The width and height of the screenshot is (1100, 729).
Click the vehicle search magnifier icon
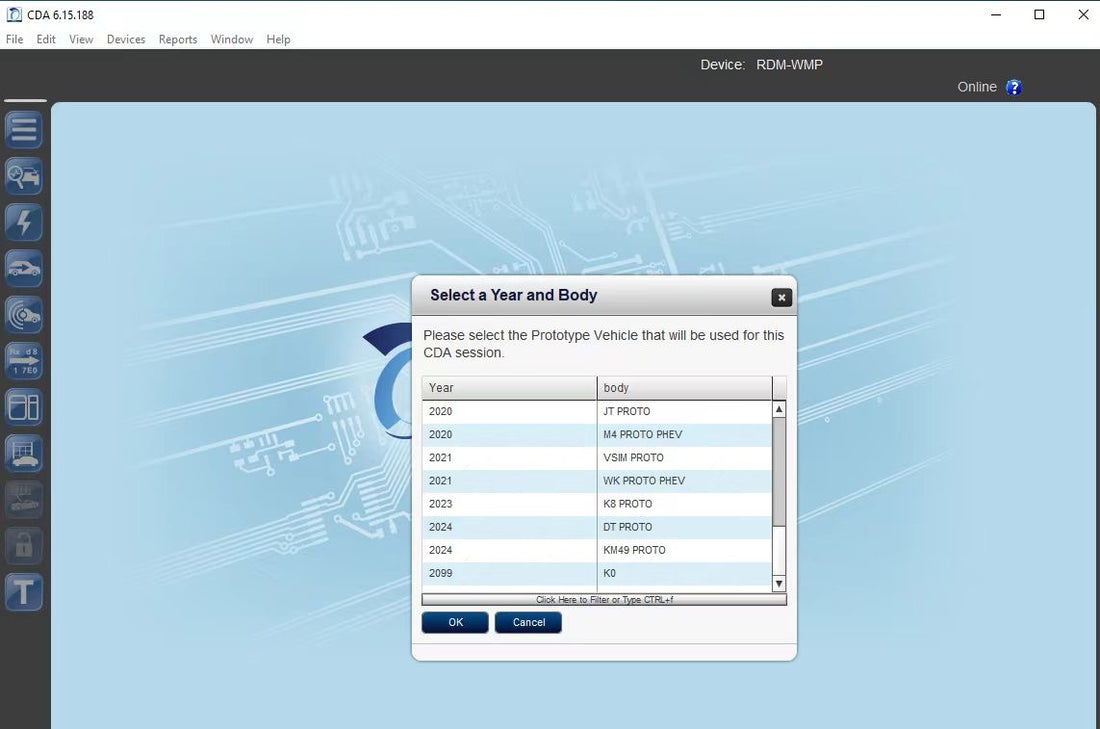(24, 176)
